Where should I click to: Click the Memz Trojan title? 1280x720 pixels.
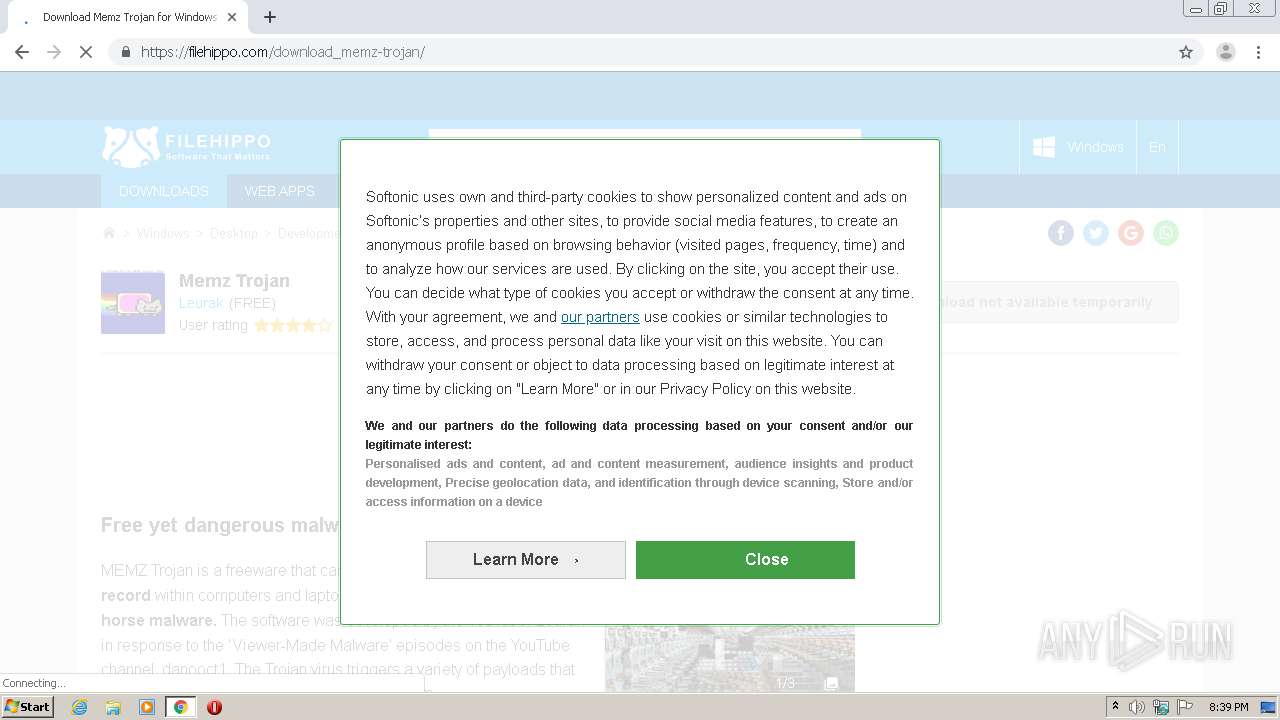234,281
